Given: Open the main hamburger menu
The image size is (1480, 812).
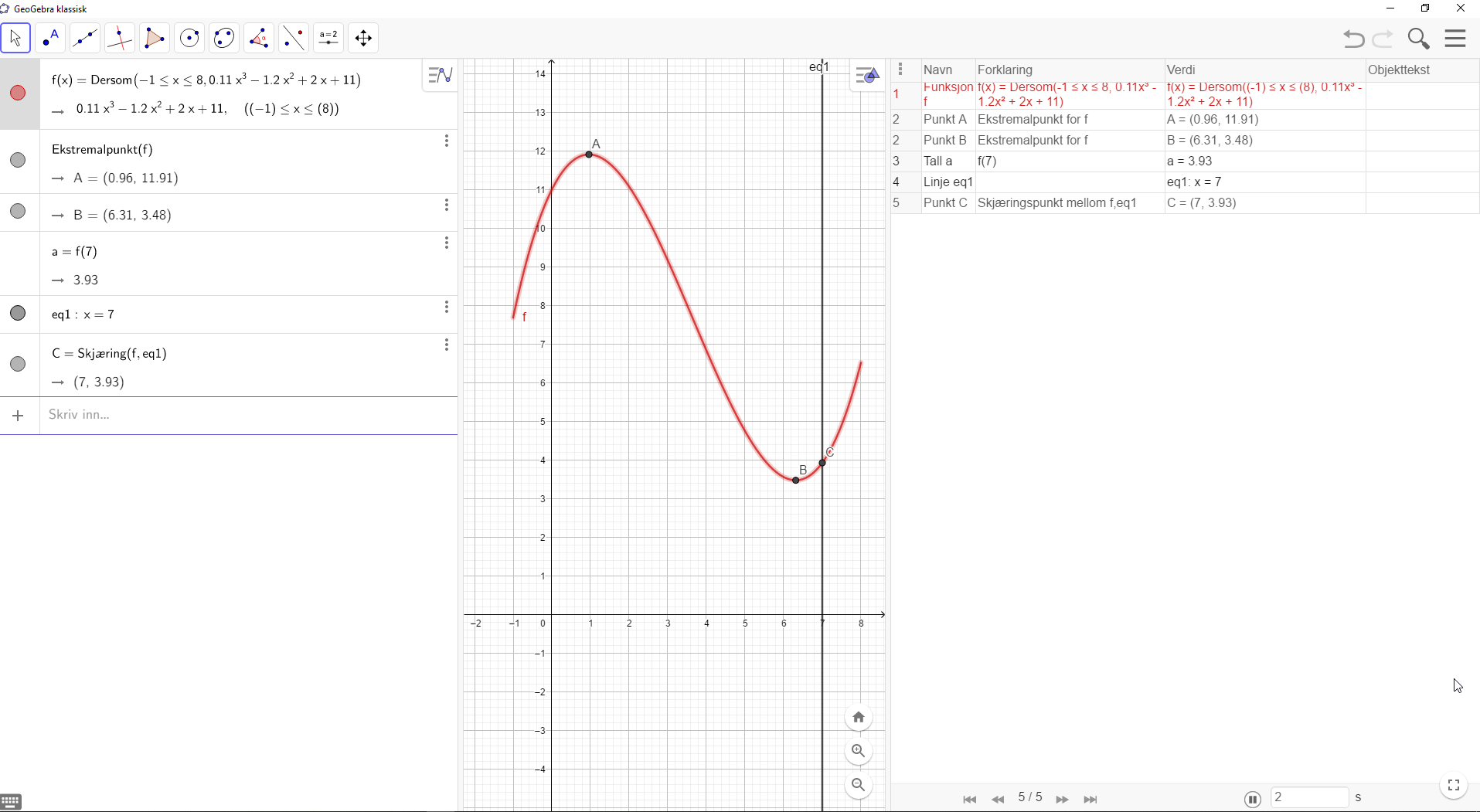Looking at the screenshot, I should pos(1455,39).
